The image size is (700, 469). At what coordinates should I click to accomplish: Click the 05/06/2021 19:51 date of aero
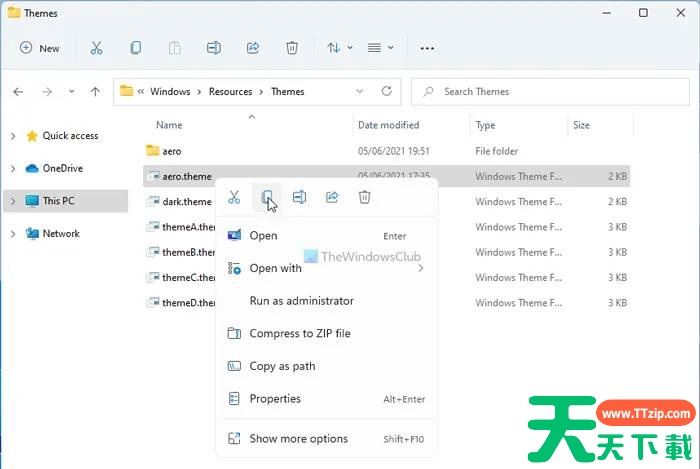pos(393,151)
